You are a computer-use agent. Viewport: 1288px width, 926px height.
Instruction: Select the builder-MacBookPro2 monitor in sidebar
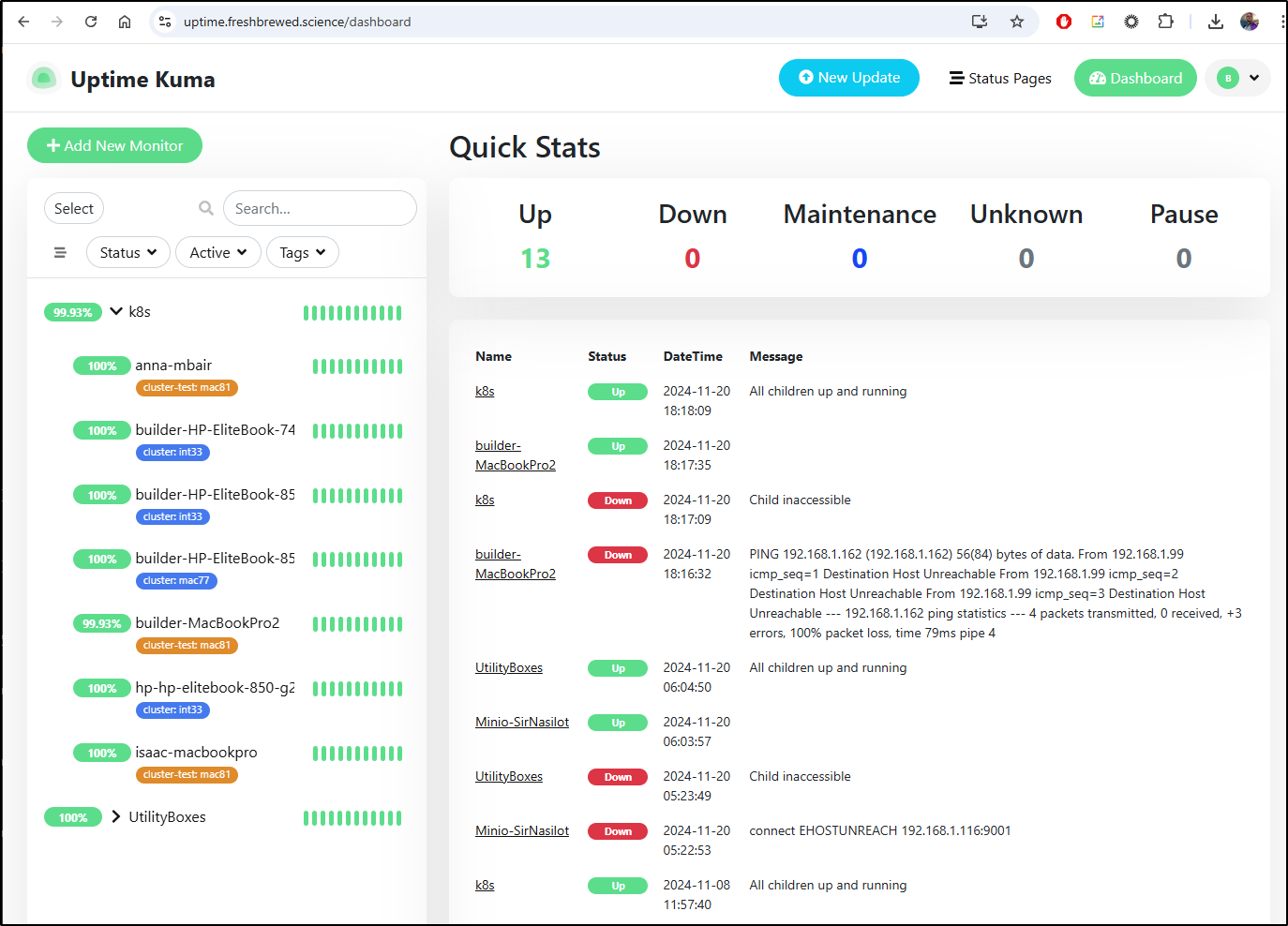[207, 622]
